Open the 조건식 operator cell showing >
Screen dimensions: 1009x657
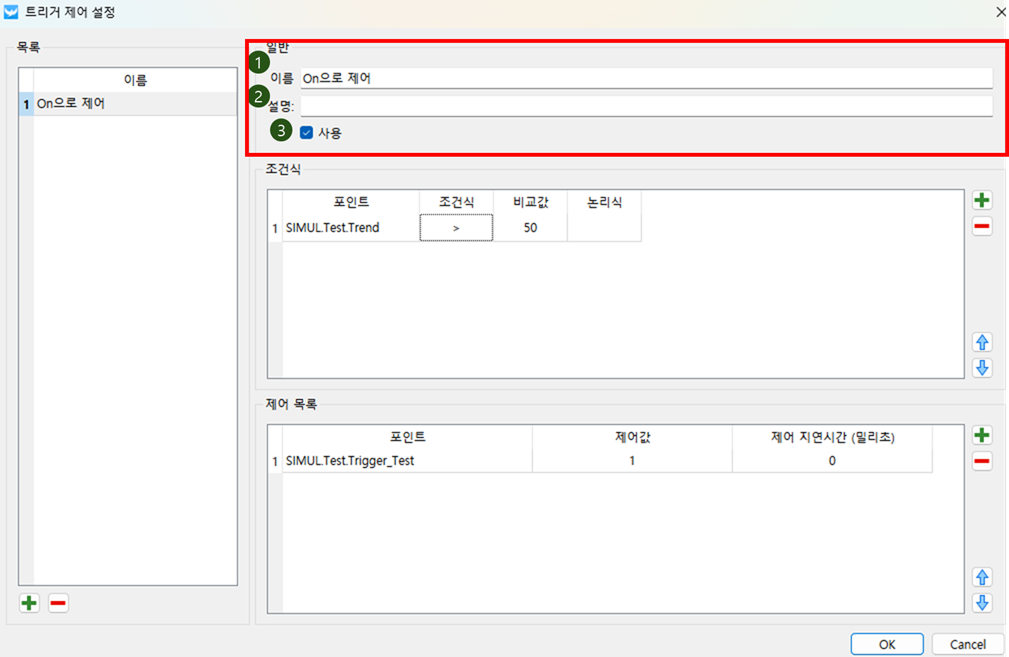point(456,228)
